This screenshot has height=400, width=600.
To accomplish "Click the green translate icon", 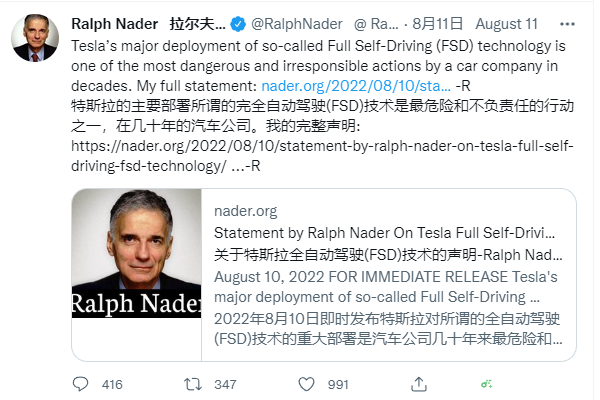I will [x=487, y=383].
